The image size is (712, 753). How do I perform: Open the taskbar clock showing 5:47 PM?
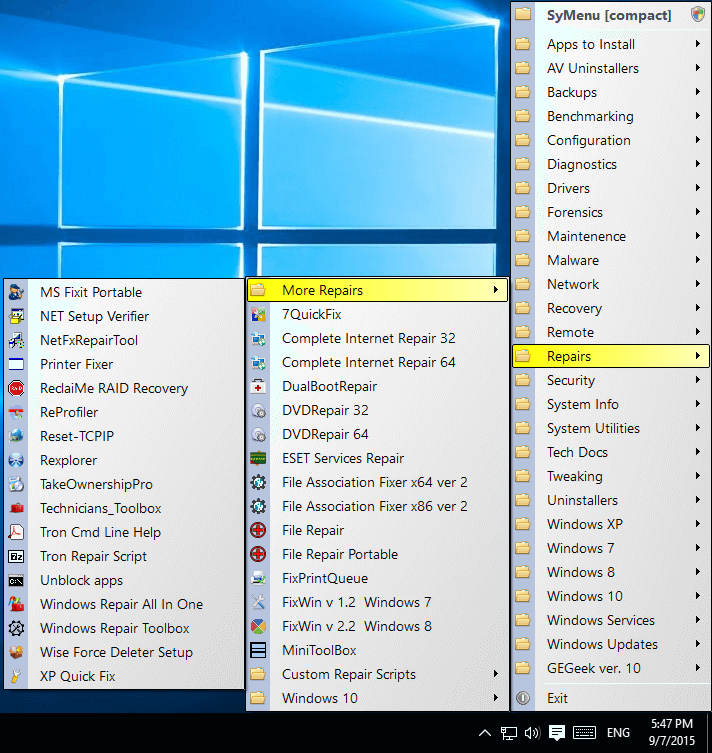tap(671, 732)
